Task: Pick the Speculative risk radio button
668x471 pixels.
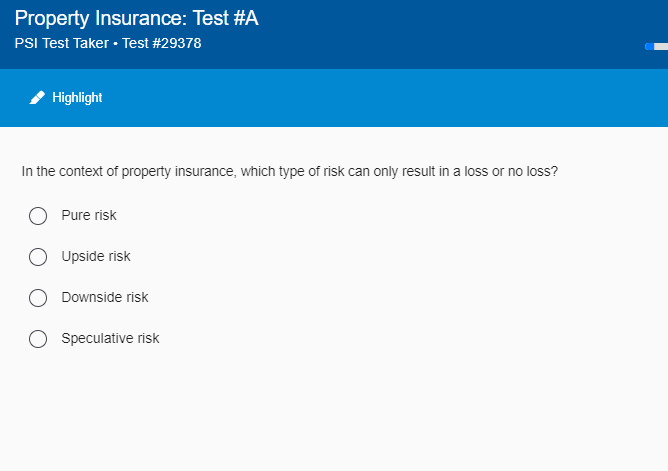Action: coord(38,339)
